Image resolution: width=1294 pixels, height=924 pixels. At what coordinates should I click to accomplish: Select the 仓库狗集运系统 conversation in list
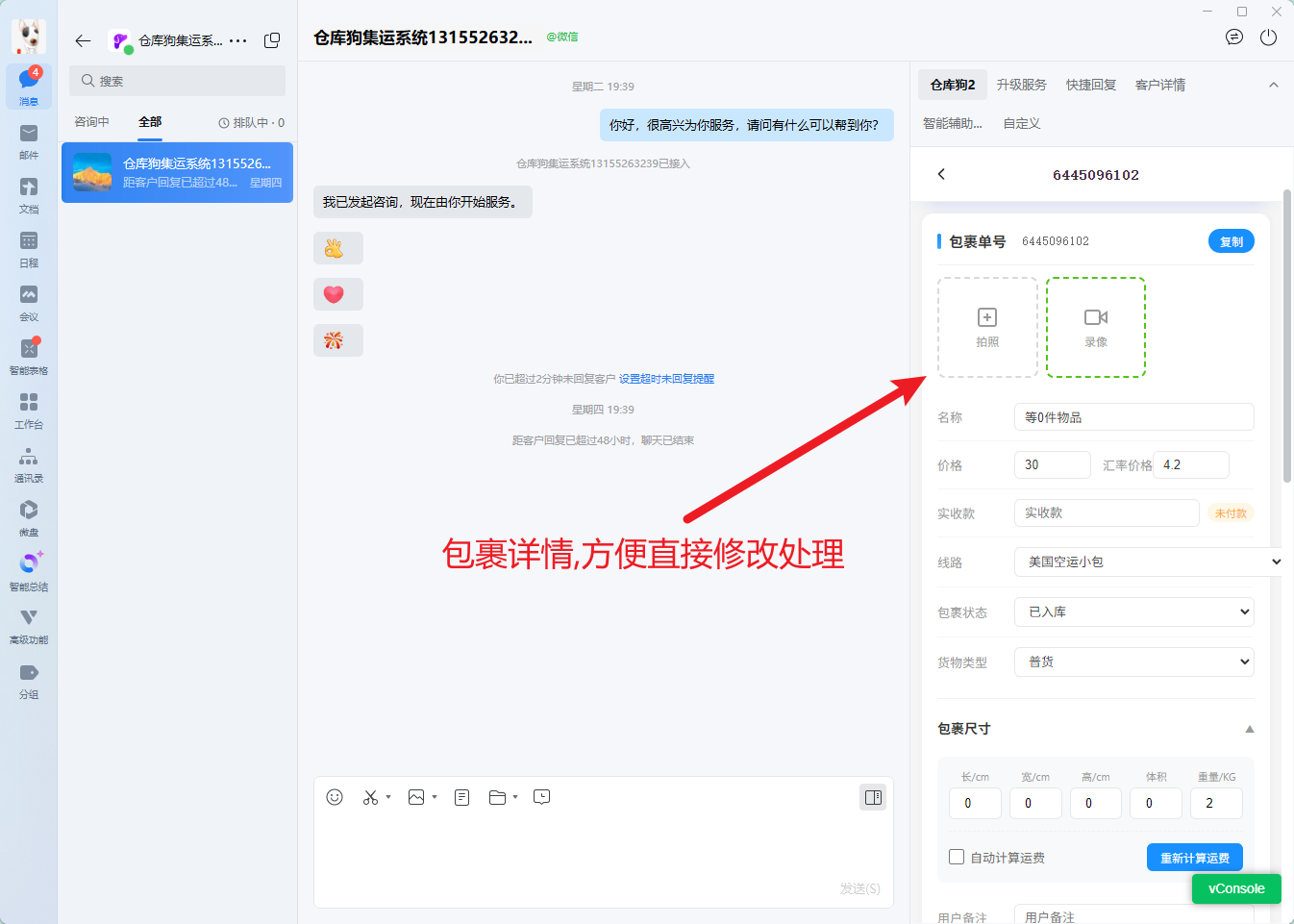pos(177,172)
